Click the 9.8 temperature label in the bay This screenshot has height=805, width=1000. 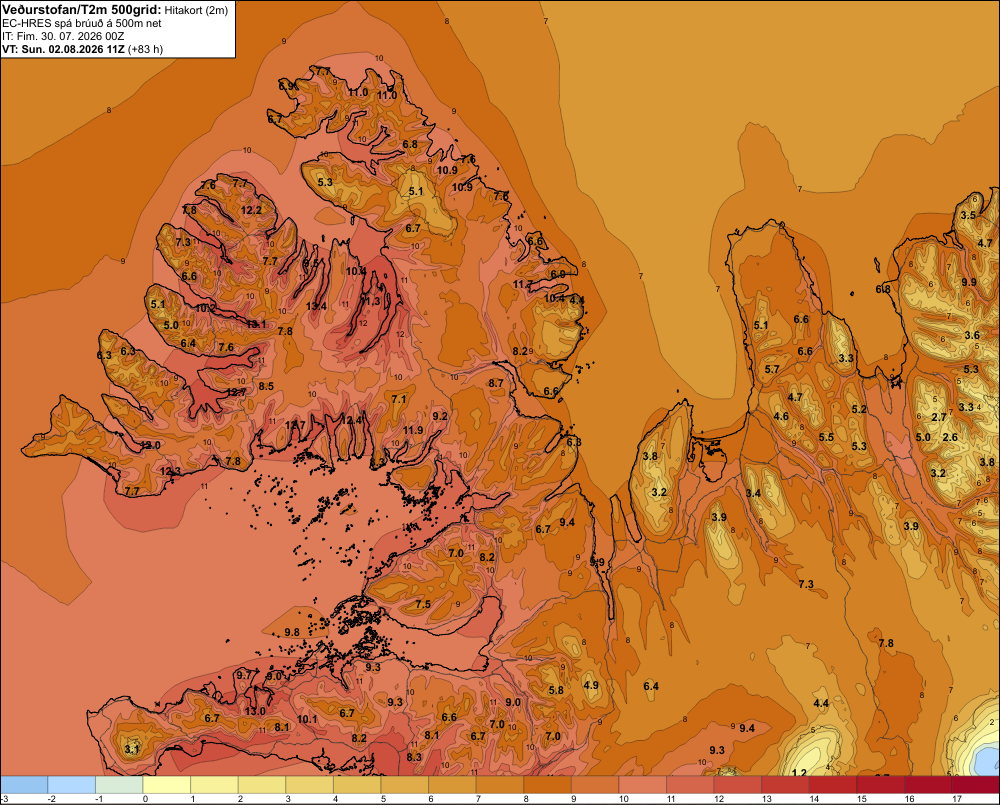[292, 632]
